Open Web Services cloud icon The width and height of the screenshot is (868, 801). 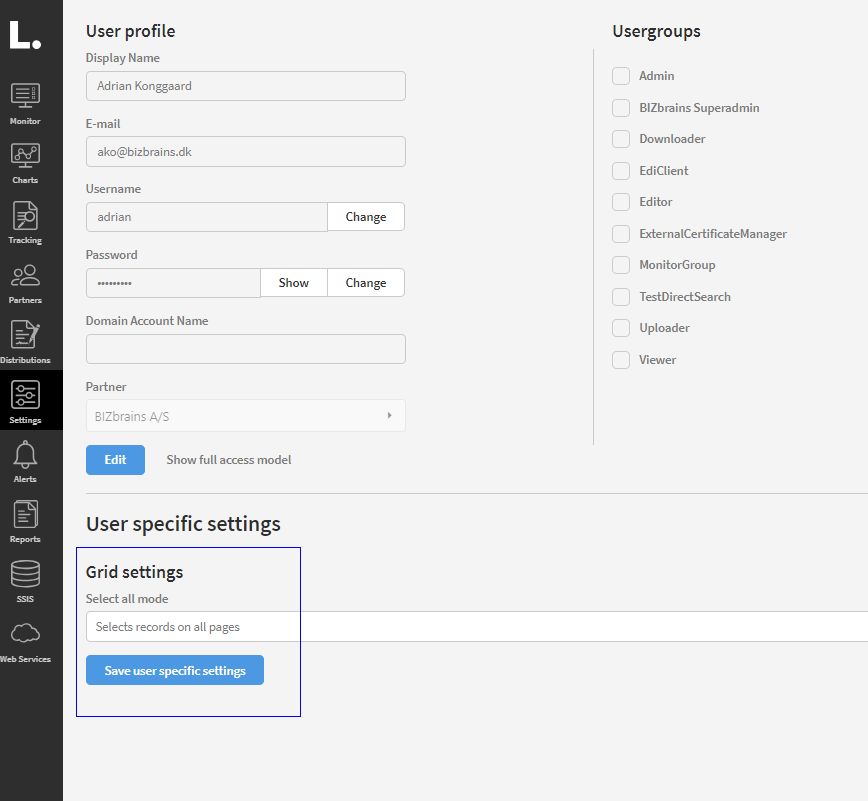click(25, 634)
